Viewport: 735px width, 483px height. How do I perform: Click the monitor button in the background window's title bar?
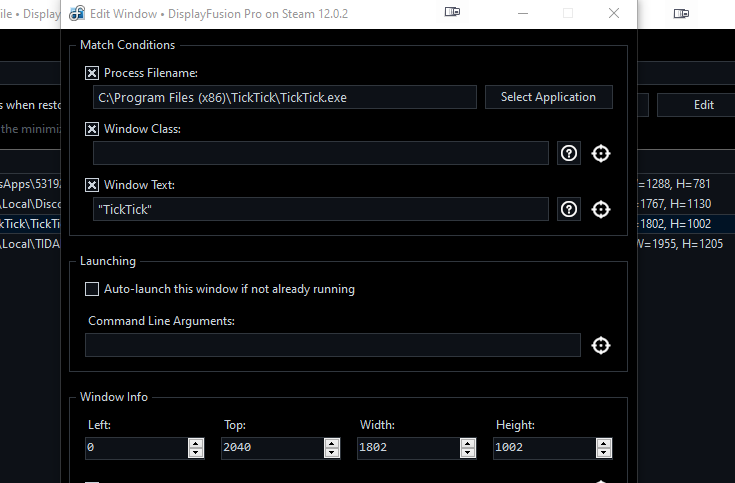(x=681, y=14)
